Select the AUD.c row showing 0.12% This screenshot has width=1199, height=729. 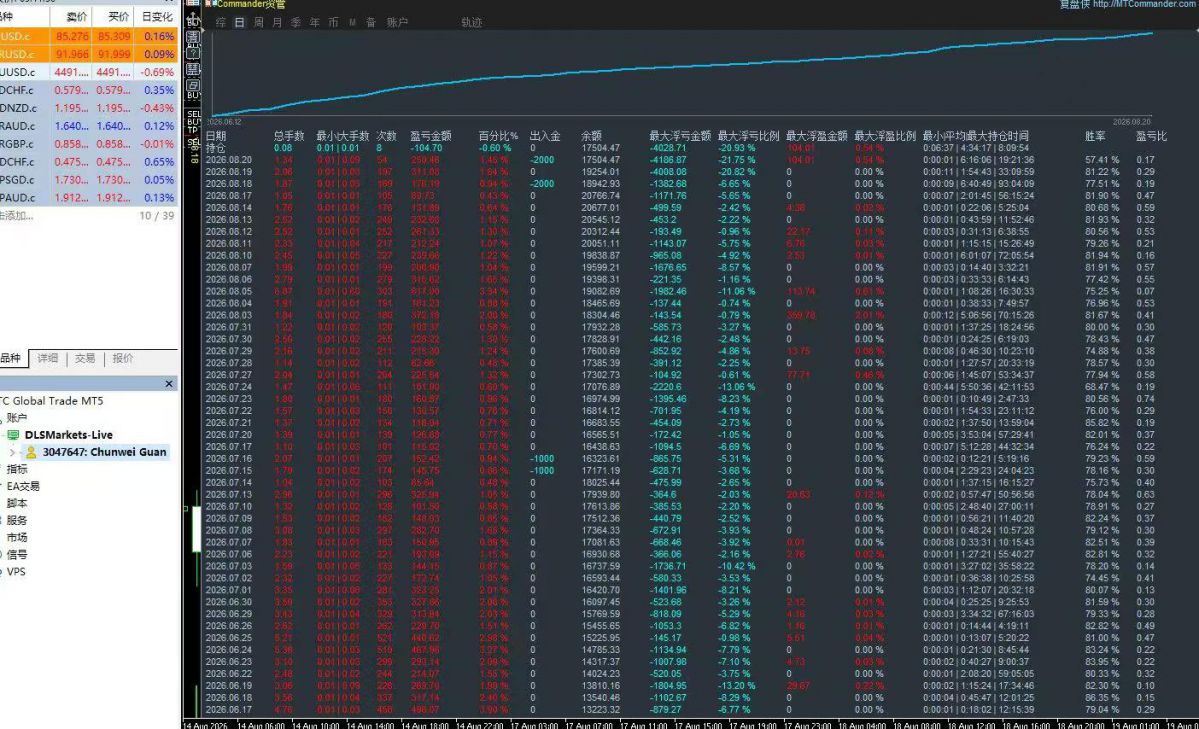point(89,125)
